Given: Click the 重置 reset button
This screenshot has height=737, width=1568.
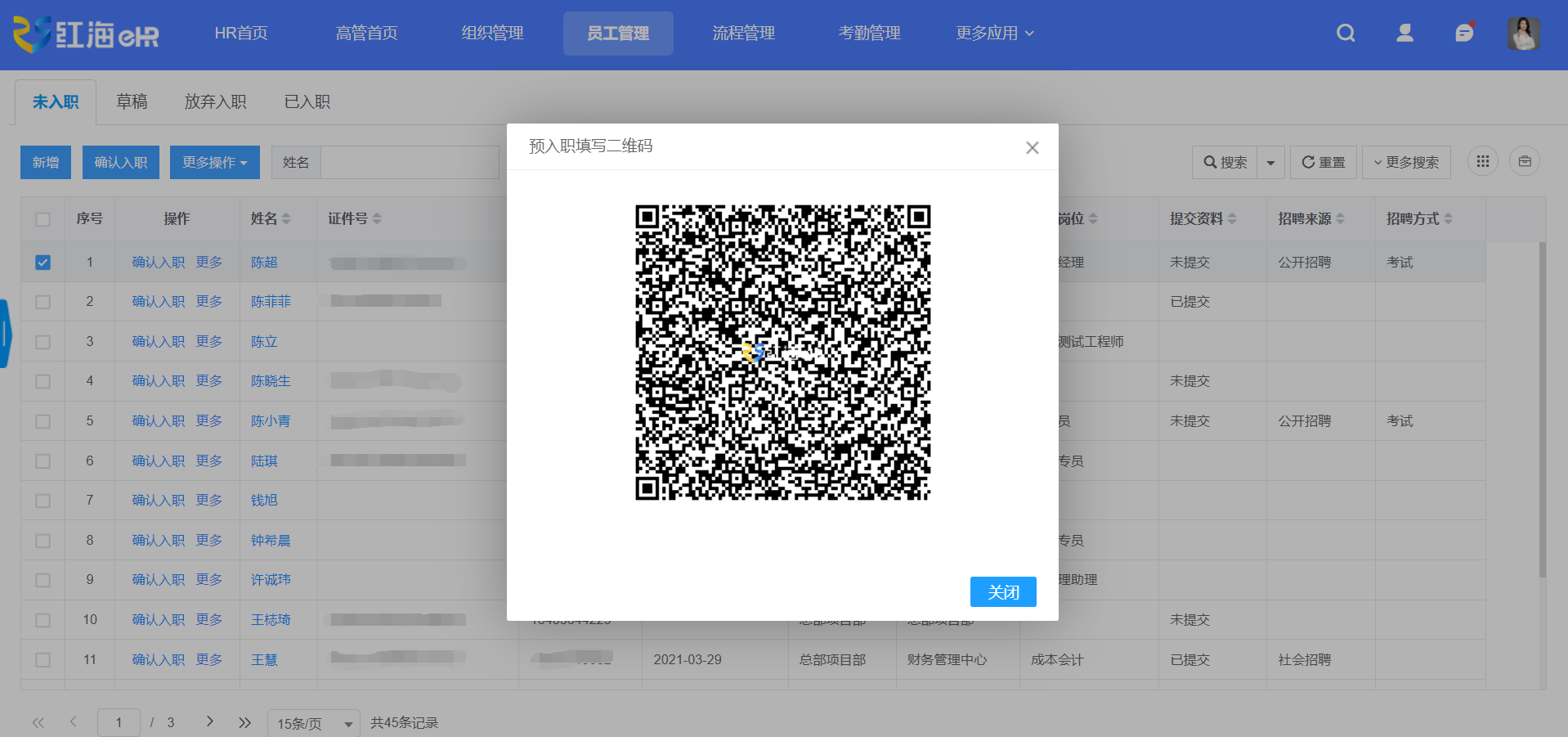Looking at the screenshot, I should (x=1324, y=162).
